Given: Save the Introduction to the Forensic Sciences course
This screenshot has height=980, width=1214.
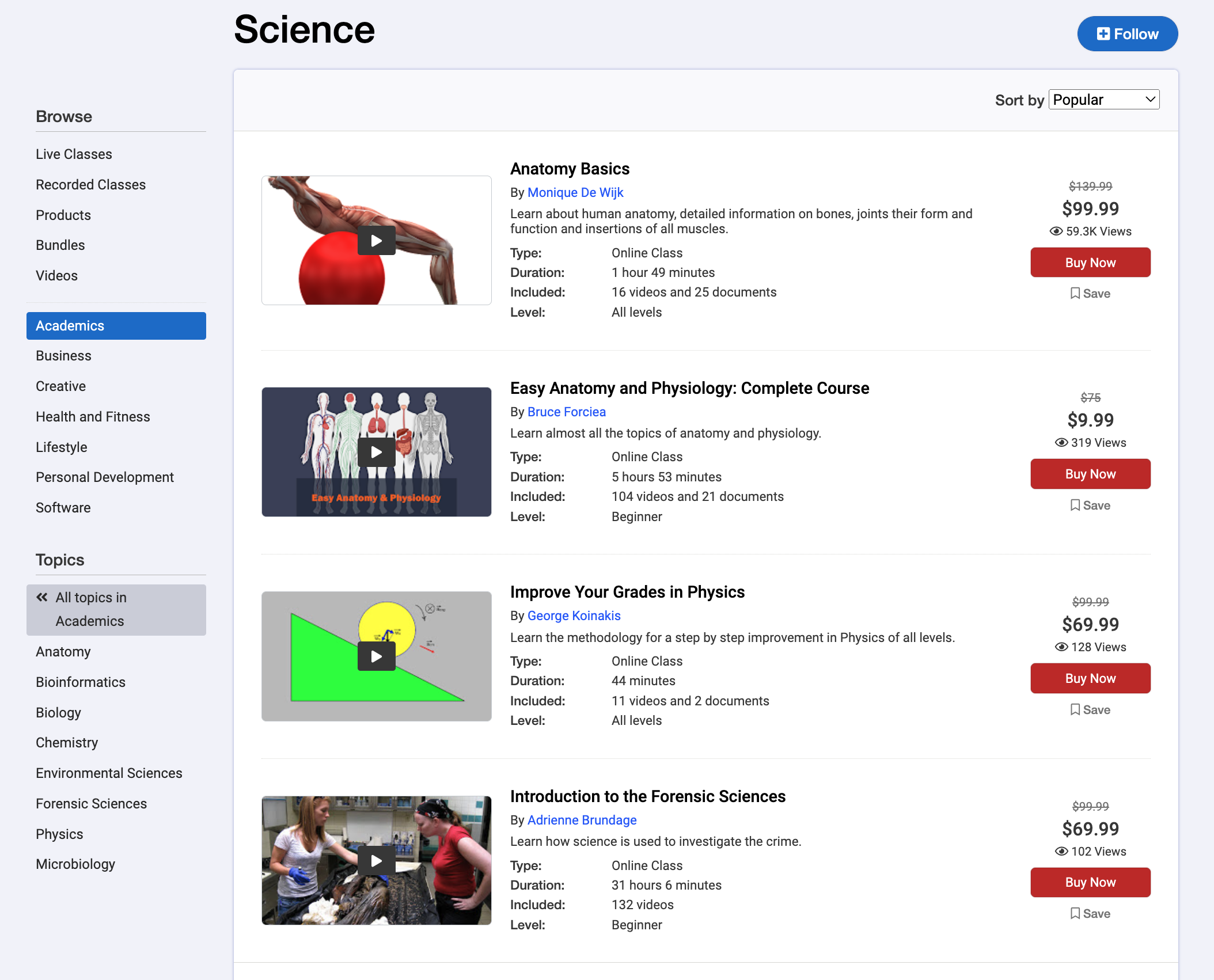Looking at the screenshot, I should point(1090,913).
